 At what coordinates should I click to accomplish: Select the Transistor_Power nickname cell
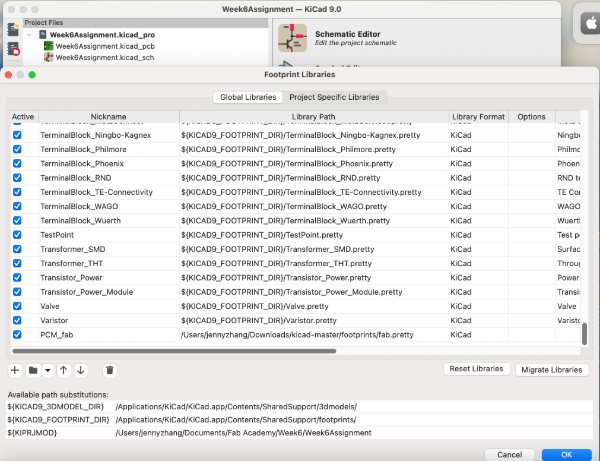[x=109, y=278]
